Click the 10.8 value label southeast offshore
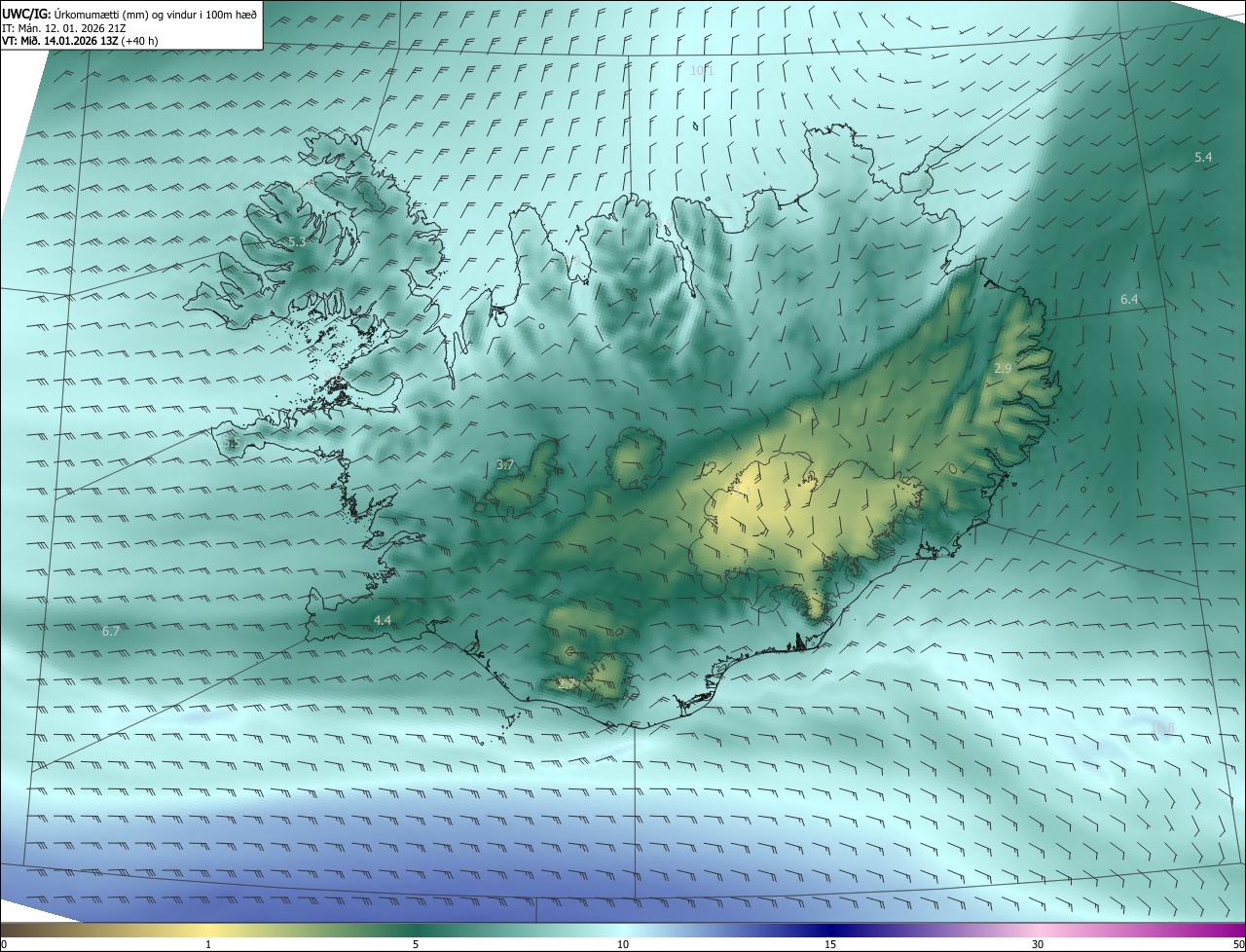Viewport: 1246px width, 952px height. pos(1162,727)
